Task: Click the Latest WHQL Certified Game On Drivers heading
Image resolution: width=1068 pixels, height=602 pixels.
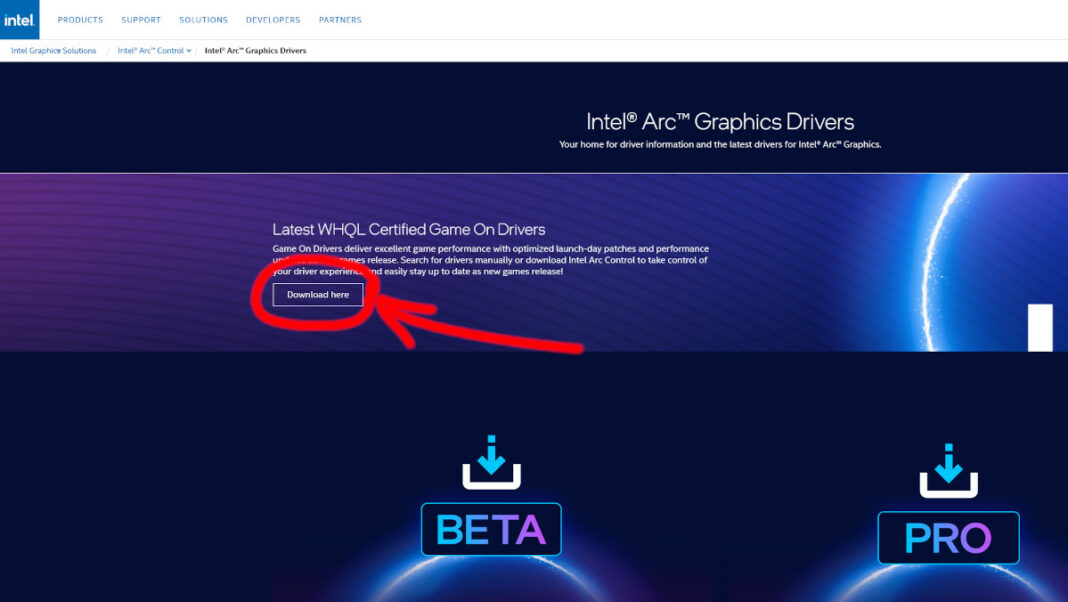Action: [x=409, y=228]
